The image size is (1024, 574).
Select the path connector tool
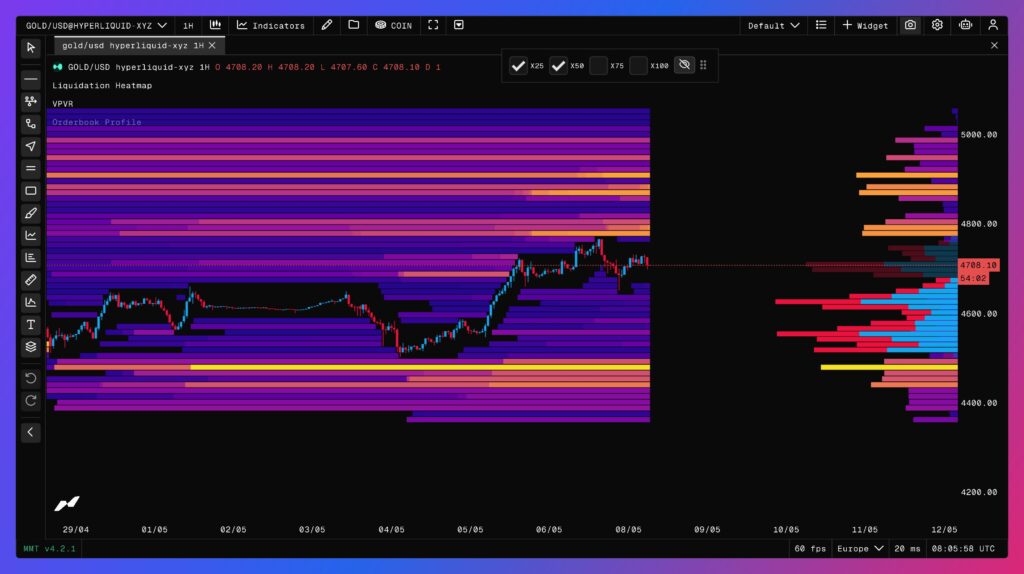pyautogui.click(x=31, y=123)
